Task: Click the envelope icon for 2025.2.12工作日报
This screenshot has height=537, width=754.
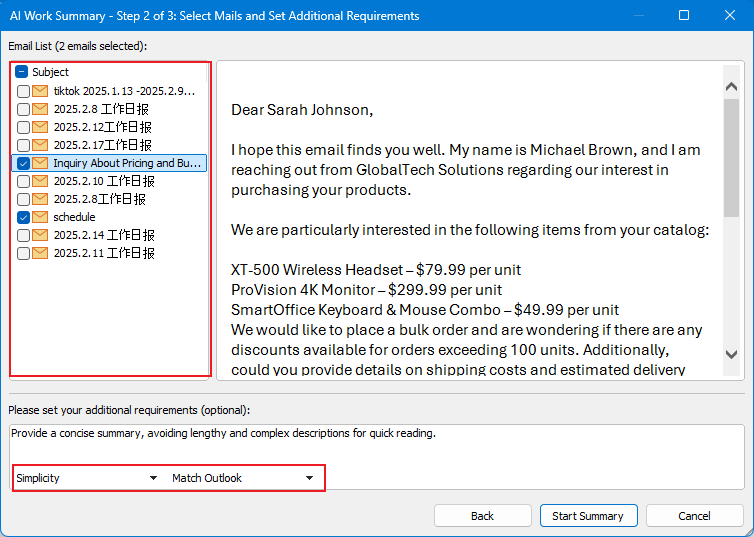Action: pyautogui.click(x=40, y=127)
